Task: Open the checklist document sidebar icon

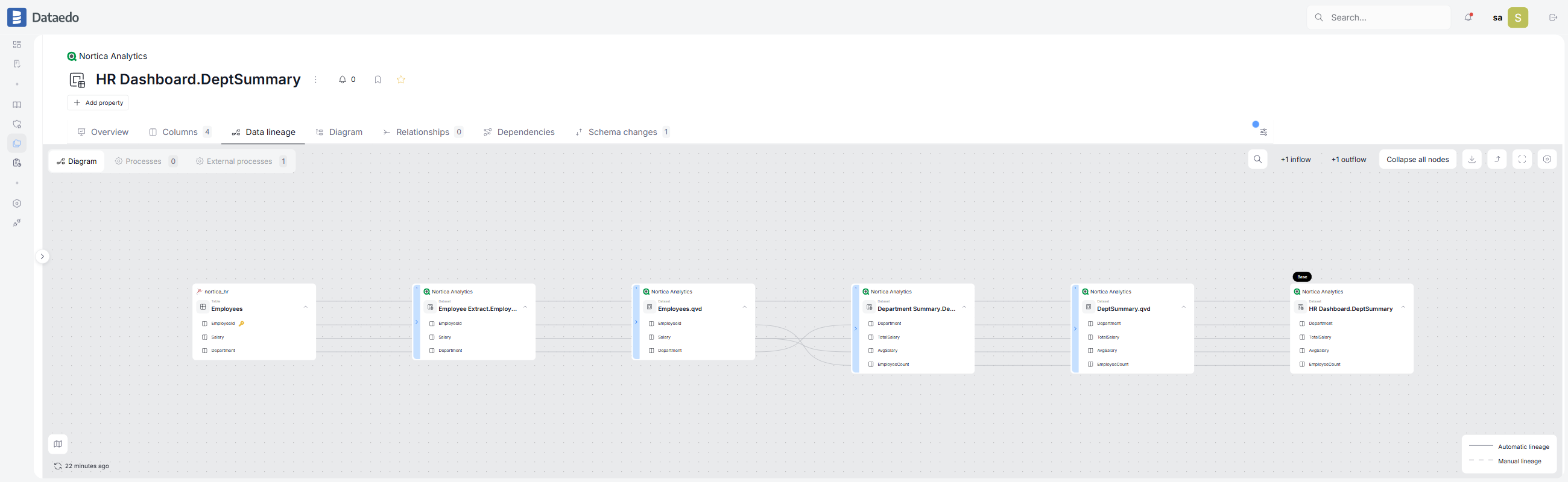Action: pos(17,64)
